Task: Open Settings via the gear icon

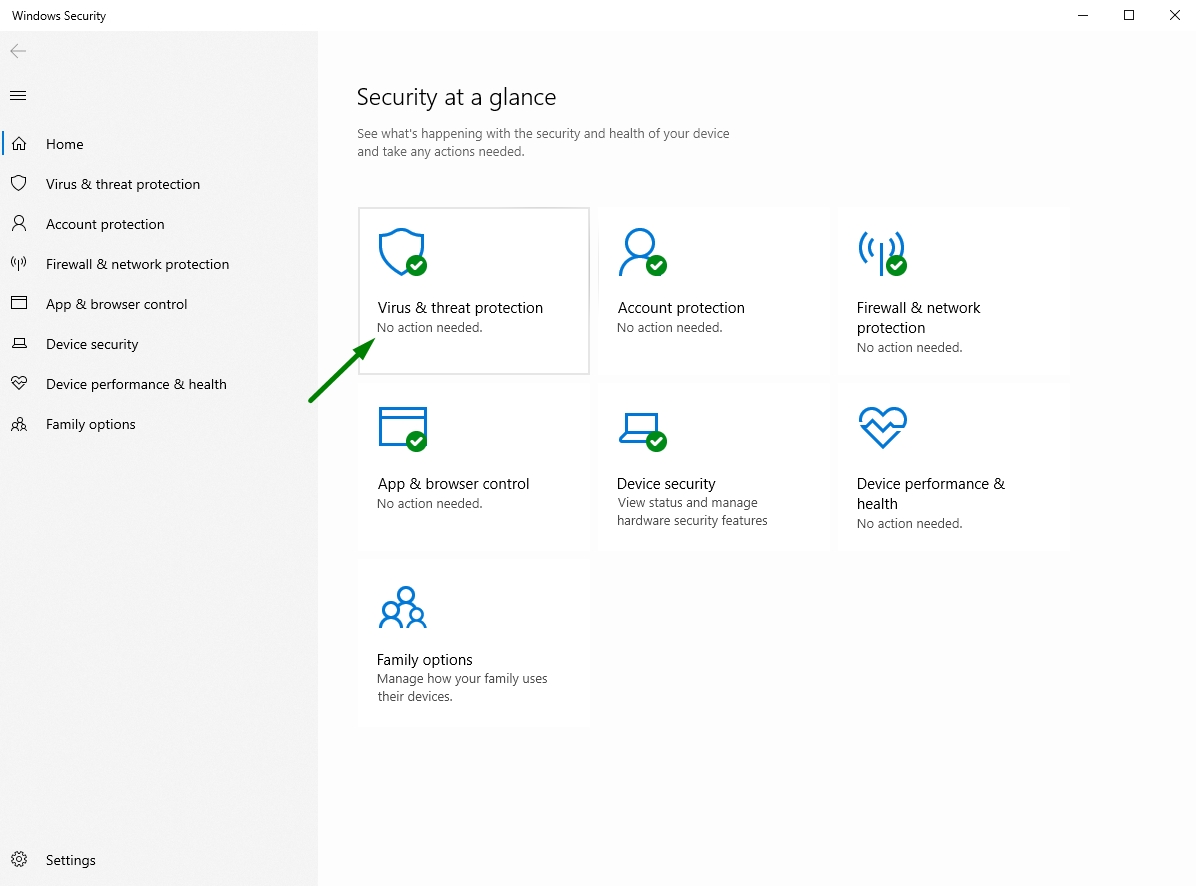Action: click(x=19, y=860)
